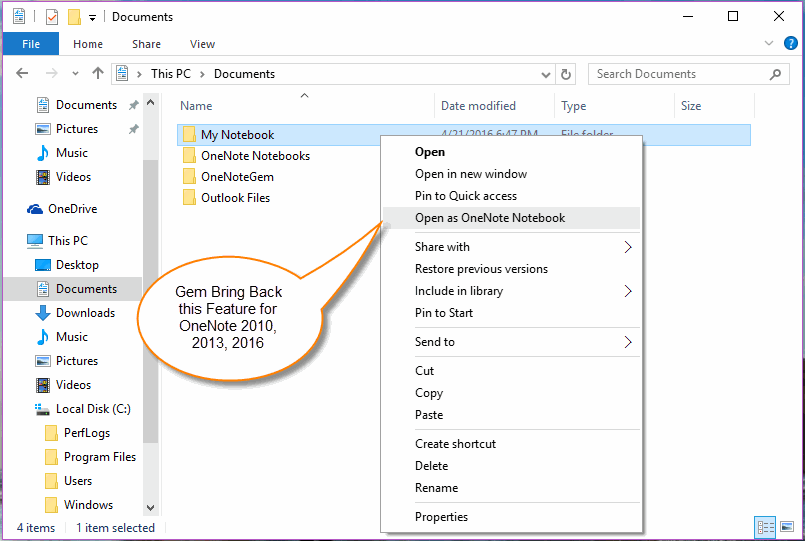Open Pictures under This PC
The height and width of the screenshot is (541, 805).
(x=67, y=361)
